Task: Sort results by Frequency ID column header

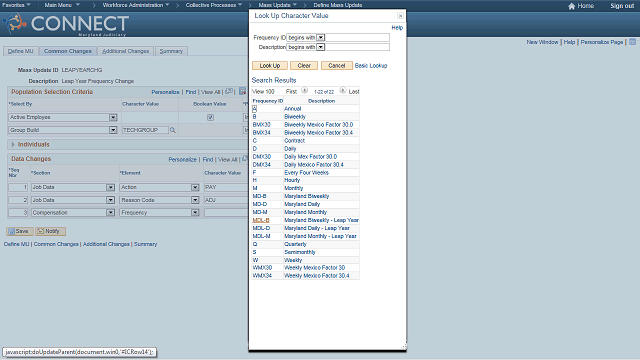Action: (268, 101)
